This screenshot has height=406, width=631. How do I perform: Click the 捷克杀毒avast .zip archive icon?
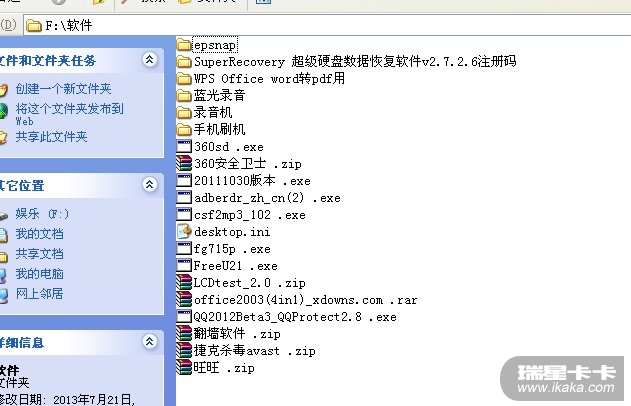[x=184, y=350]
